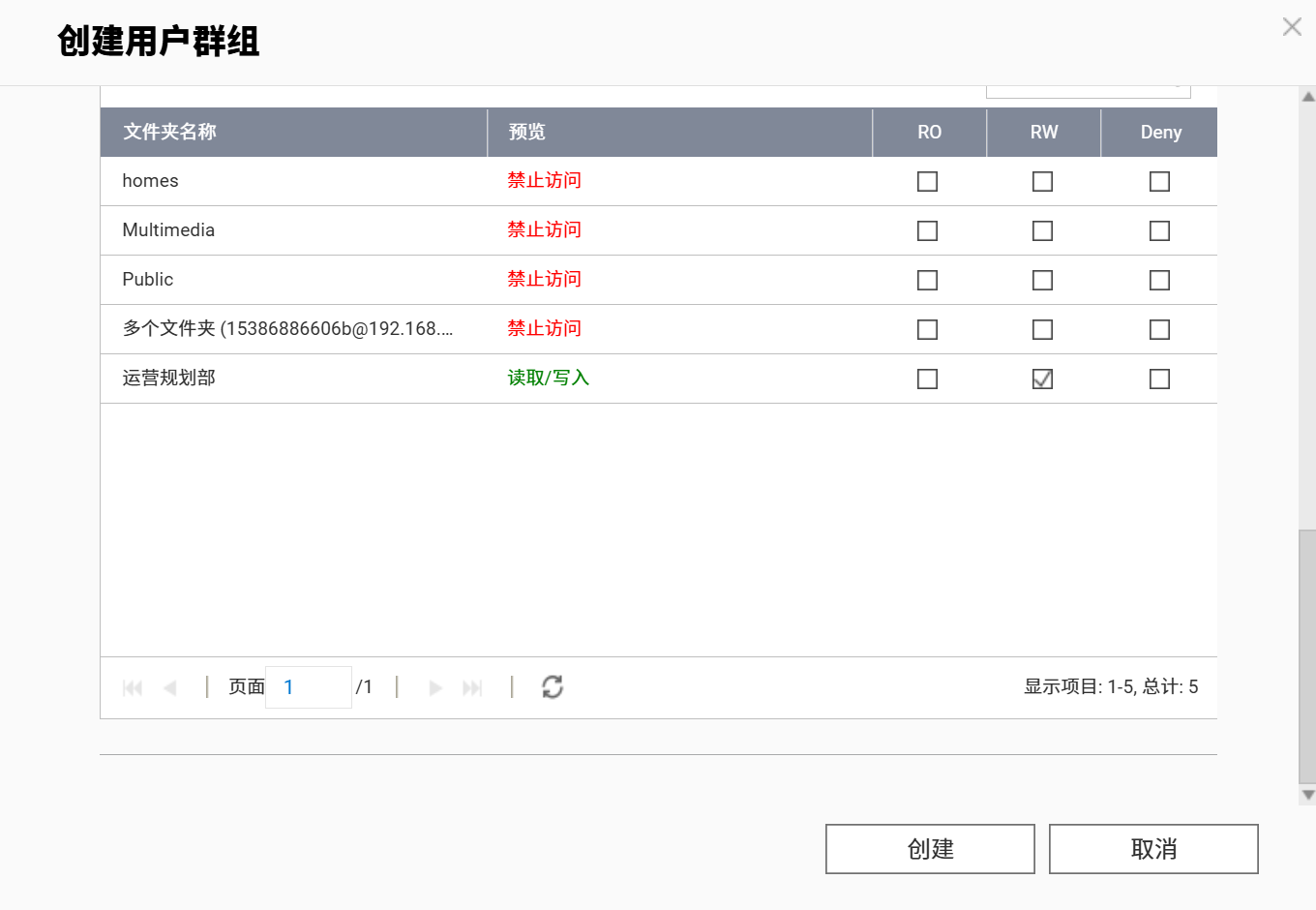Click 禁止访问 in Multimedia row
1316x910 pixels.
544,229
